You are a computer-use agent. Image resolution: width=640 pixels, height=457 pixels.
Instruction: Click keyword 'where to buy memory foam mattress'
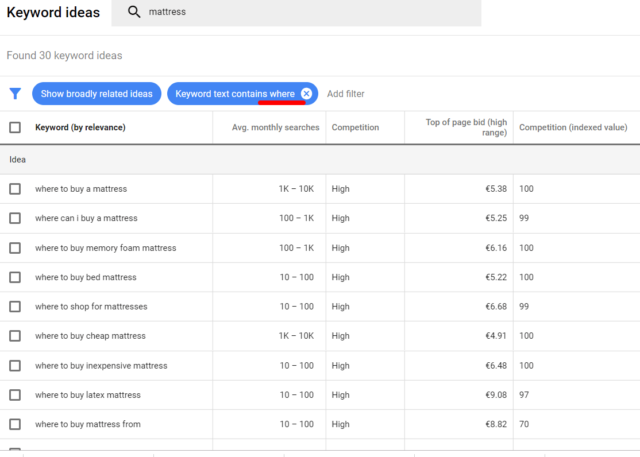tap(106, 248)
